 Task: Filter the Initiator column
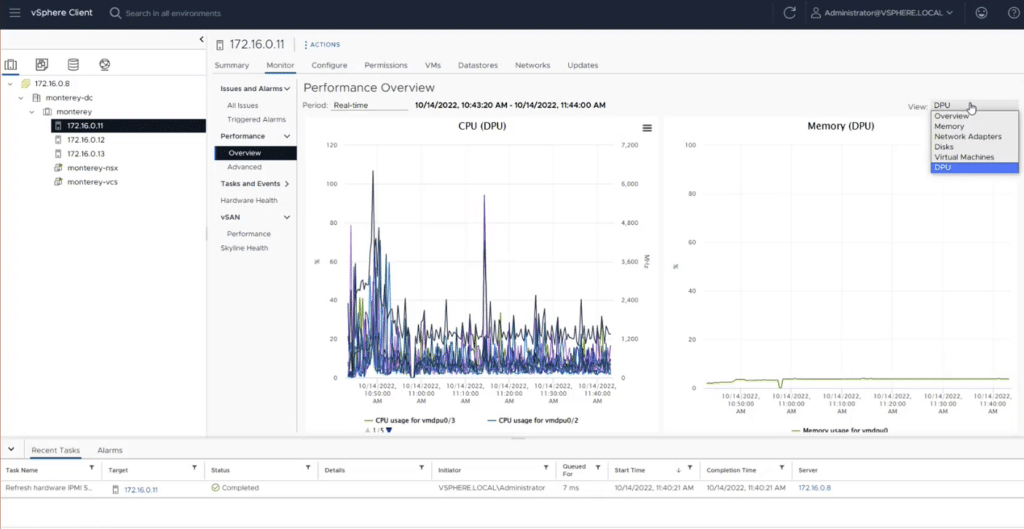click(546, 468)
